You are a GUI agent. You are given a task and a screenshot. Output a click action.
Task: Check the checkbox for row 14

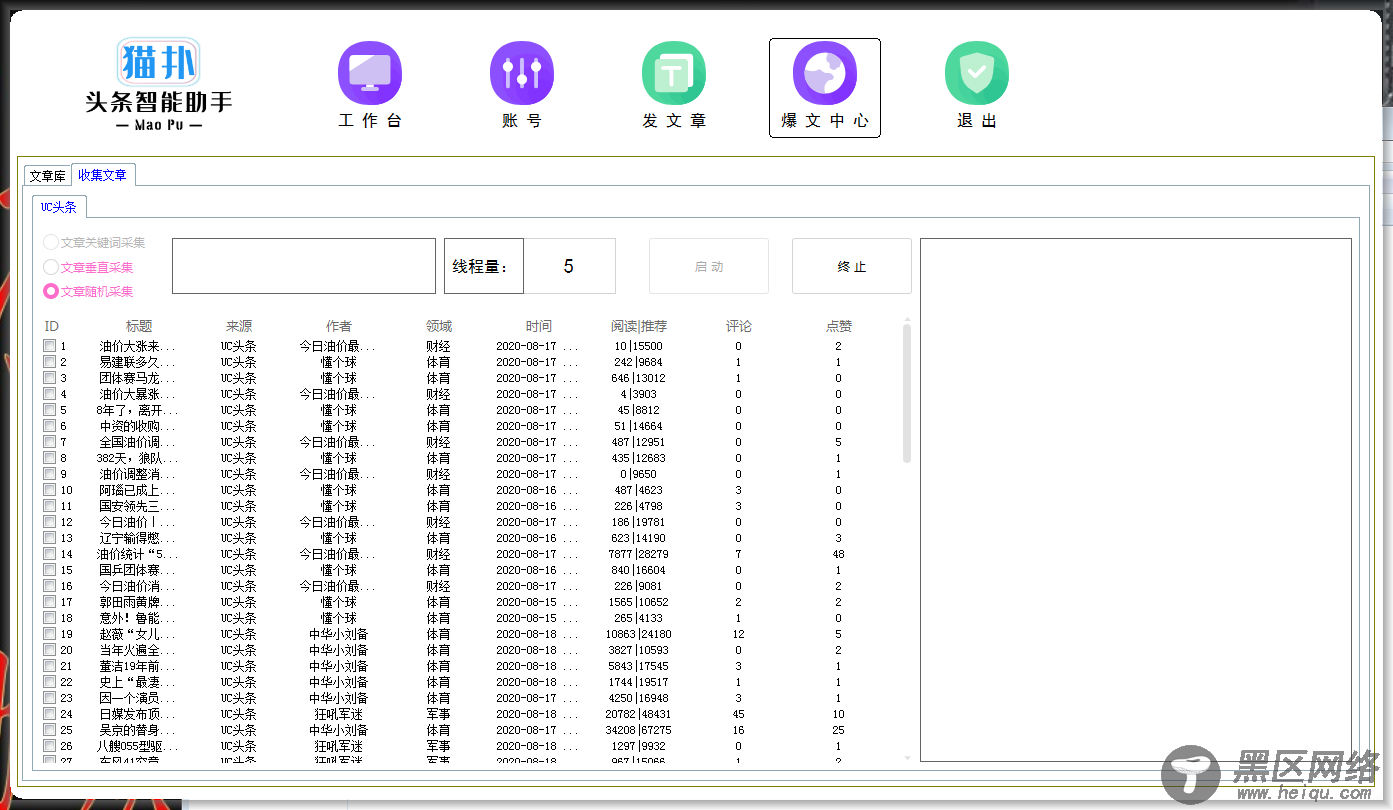pos(49,554)
